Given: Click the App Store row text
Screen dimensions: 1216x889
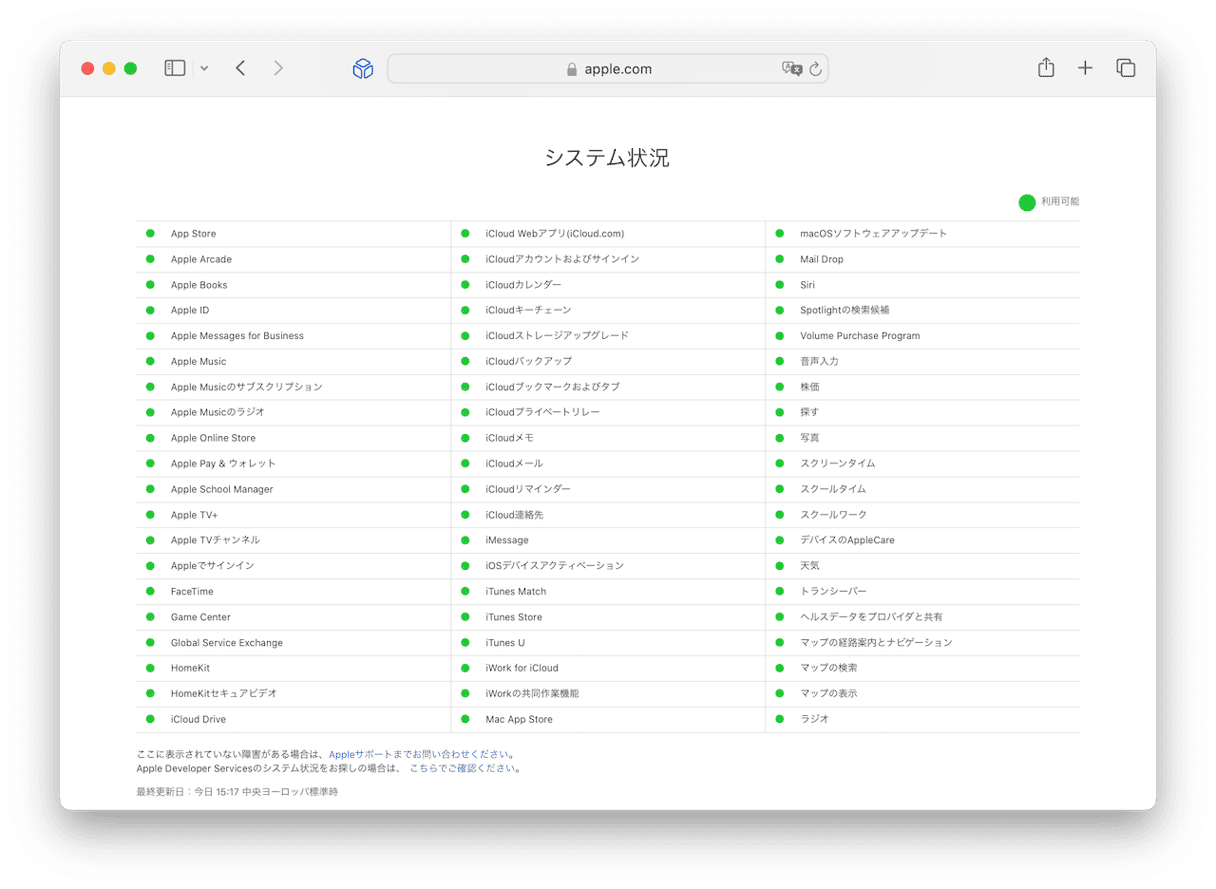Looking at the screenshot, I should point(193,234).
